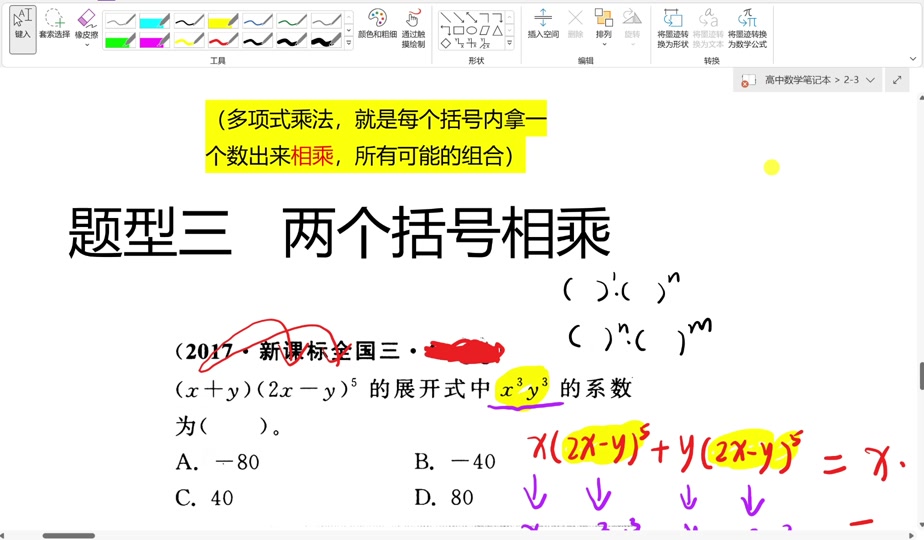Choose the diamond shape
924x540 pixels.
click(446, 43)
